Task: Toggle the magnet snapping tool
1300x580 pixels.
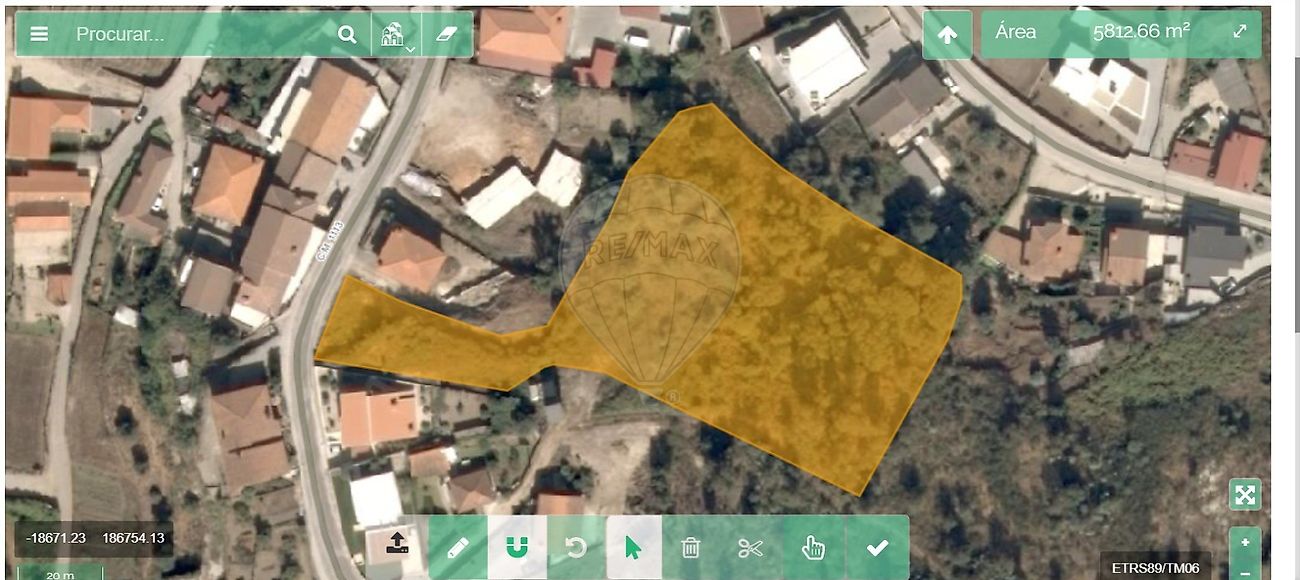Action: point(517,547)
